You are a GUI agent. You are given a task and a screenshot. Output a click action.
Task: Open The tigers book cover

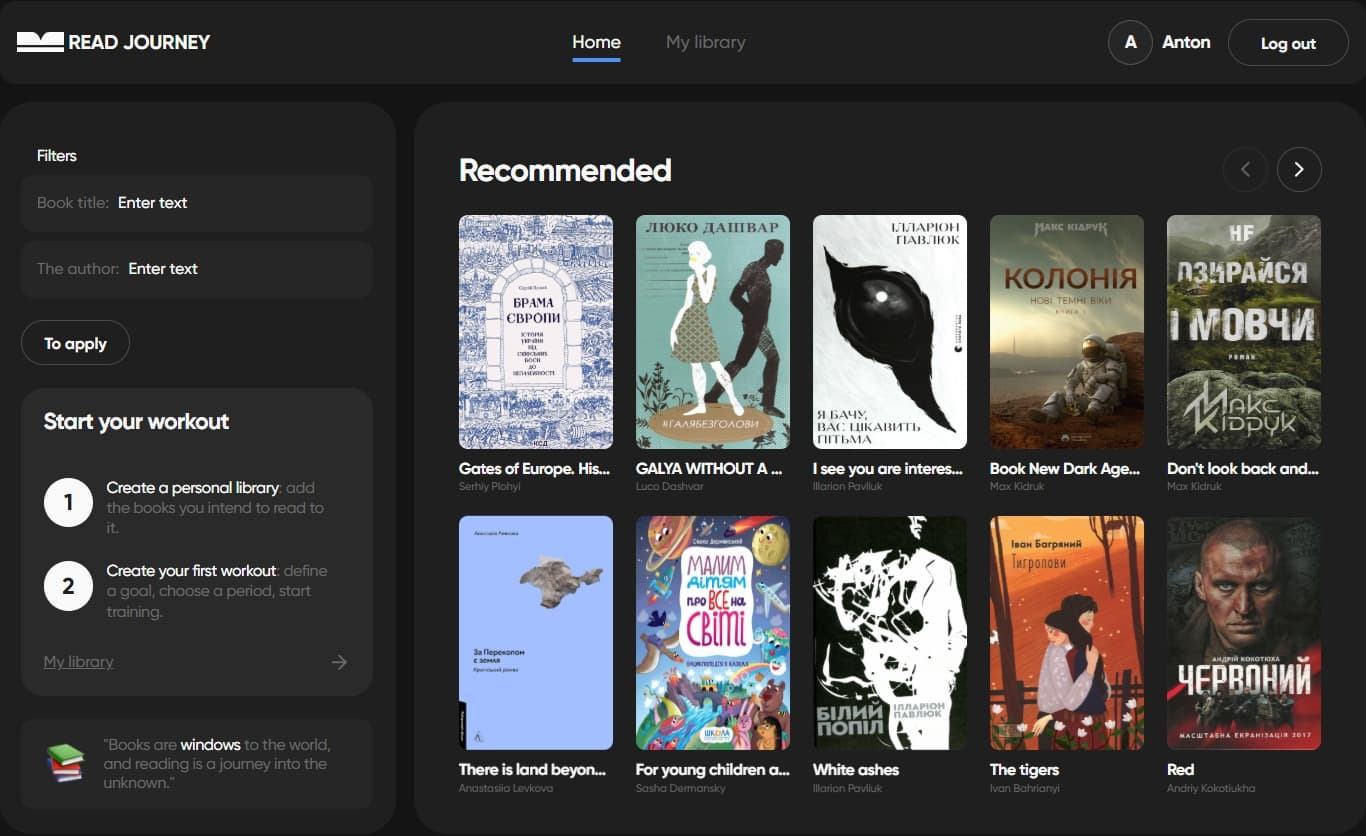[1067, 633]
